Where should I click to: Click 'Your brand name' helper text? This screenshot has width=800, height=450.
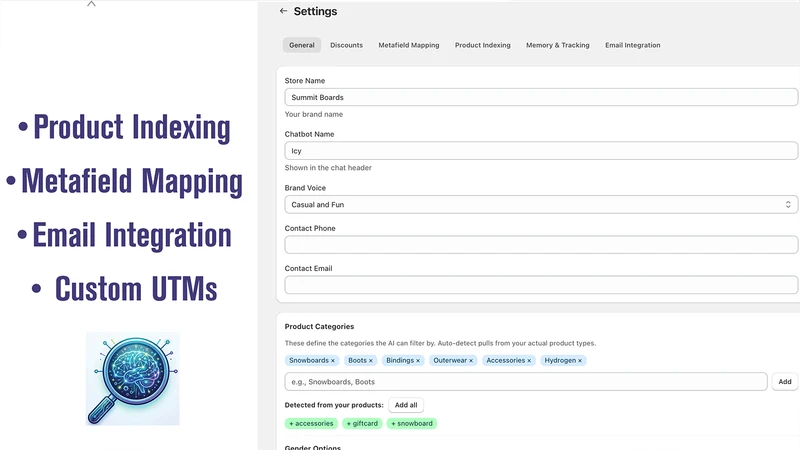[x=314, y=114]
